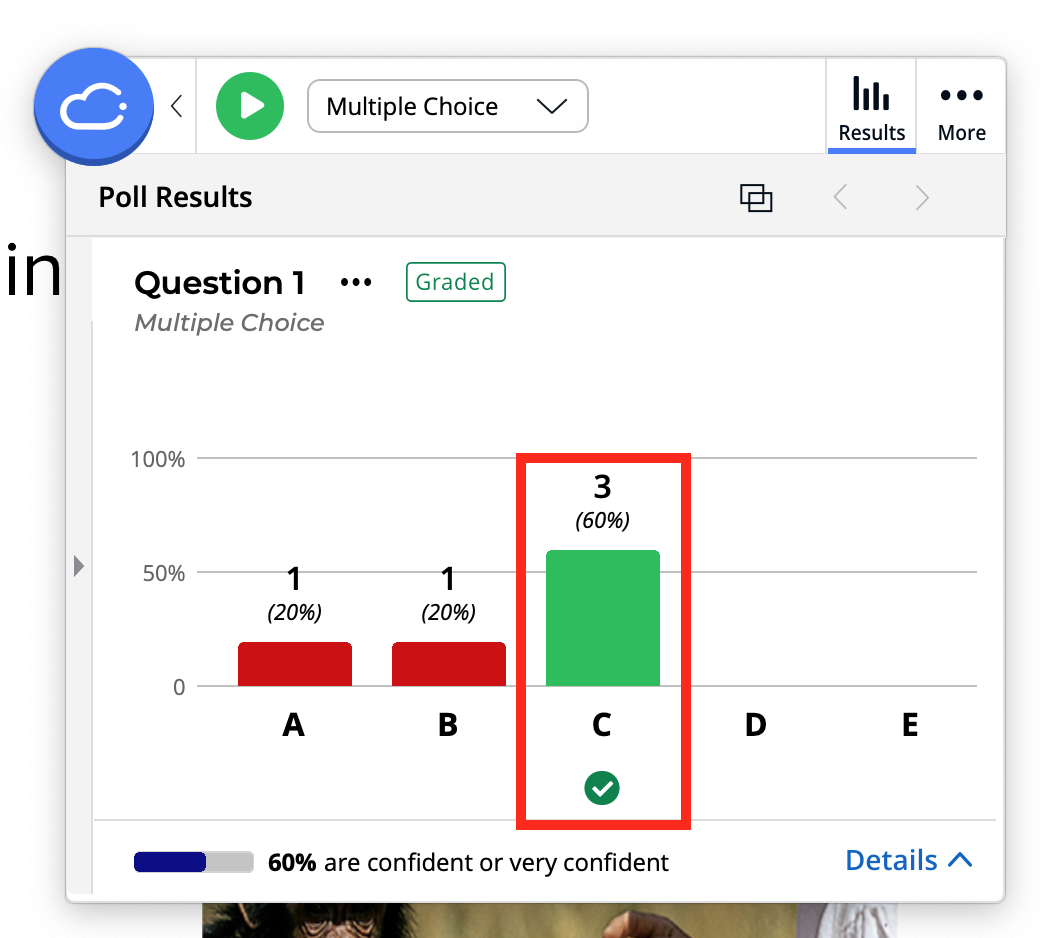Click the Details link

(890, 859)
